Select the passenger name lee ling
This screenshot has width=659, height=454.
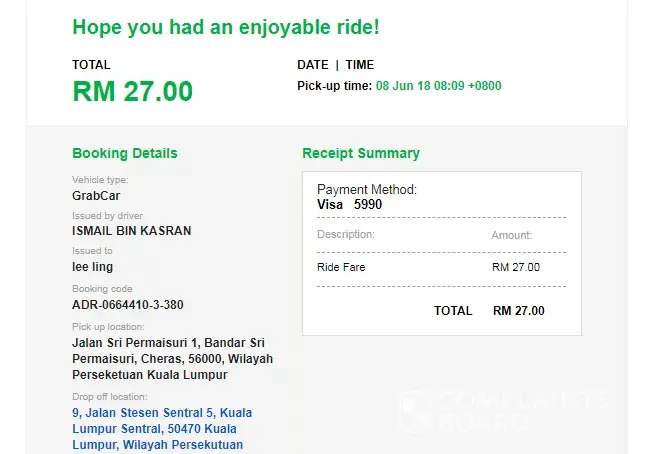point(93,267)
